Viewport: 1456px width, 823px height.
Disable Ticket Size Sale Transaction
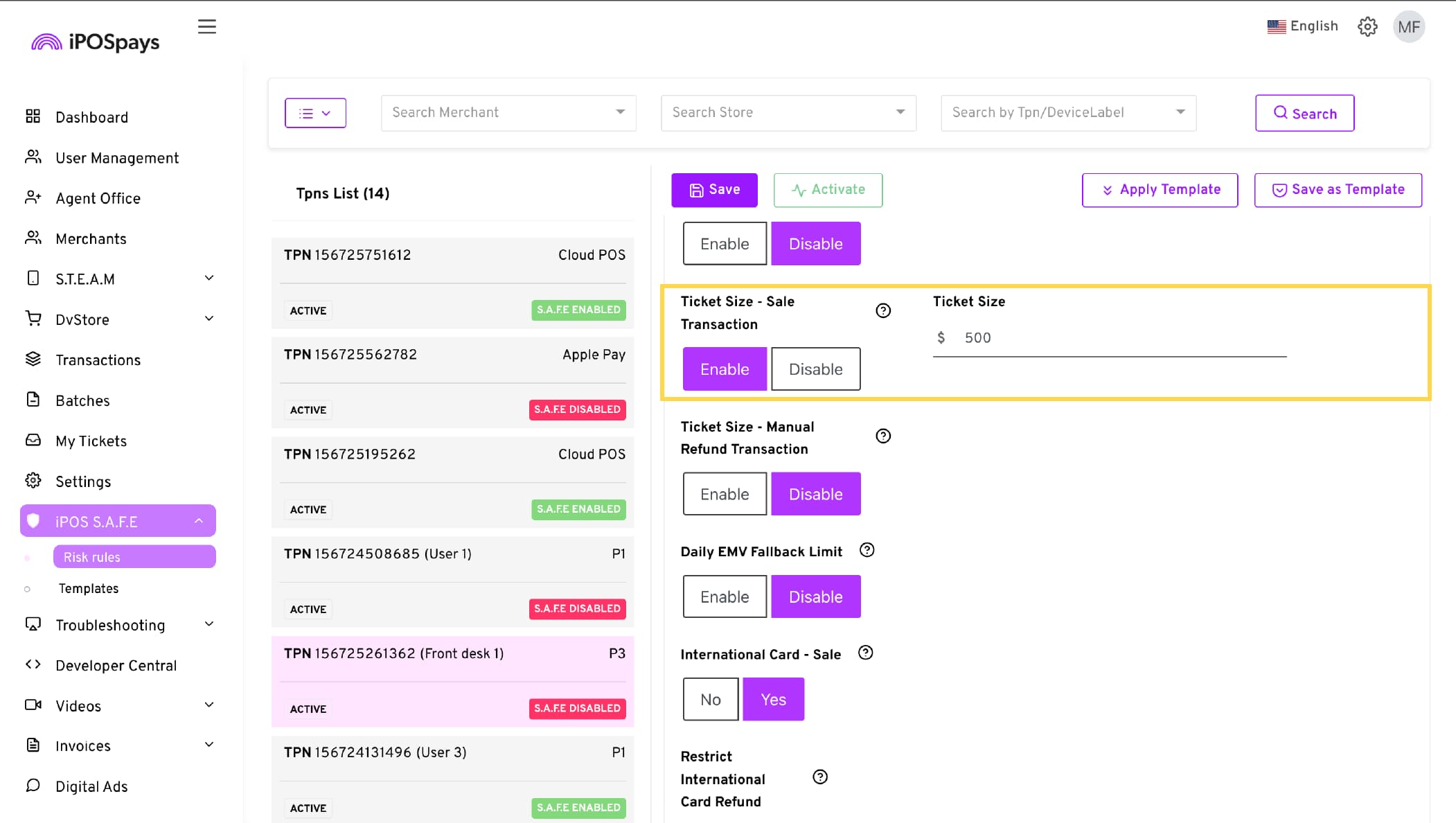click(x=815, y=369)
